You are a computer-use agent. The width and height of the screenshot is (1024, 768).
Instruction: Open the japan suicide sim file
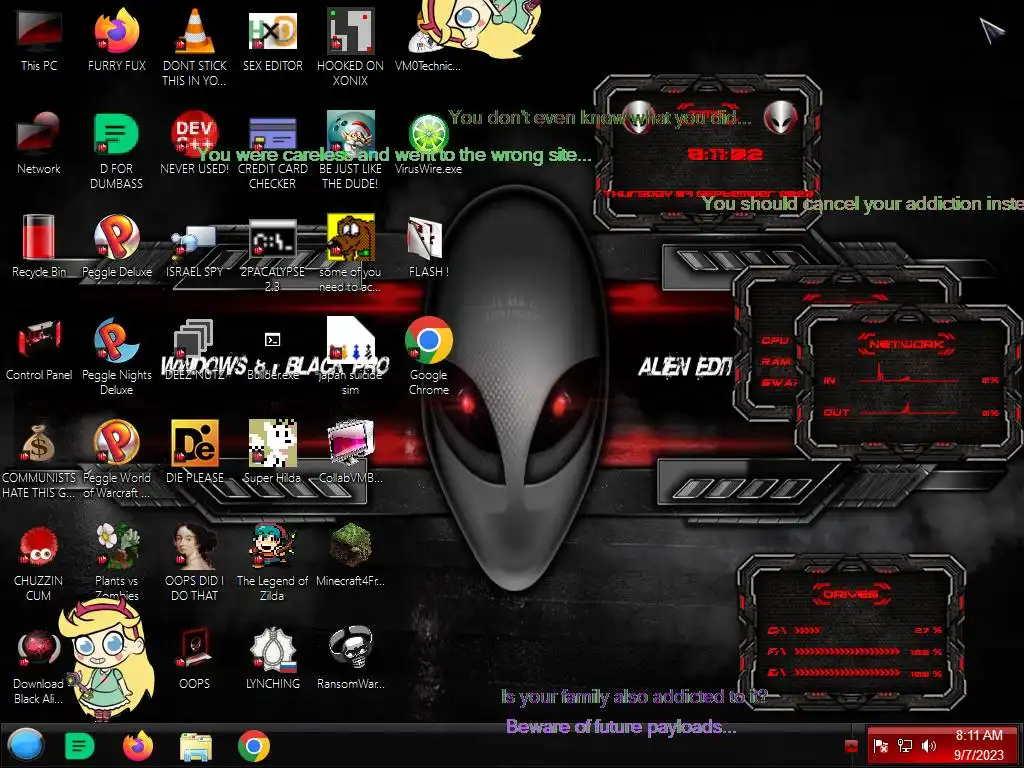pos(350,357)
